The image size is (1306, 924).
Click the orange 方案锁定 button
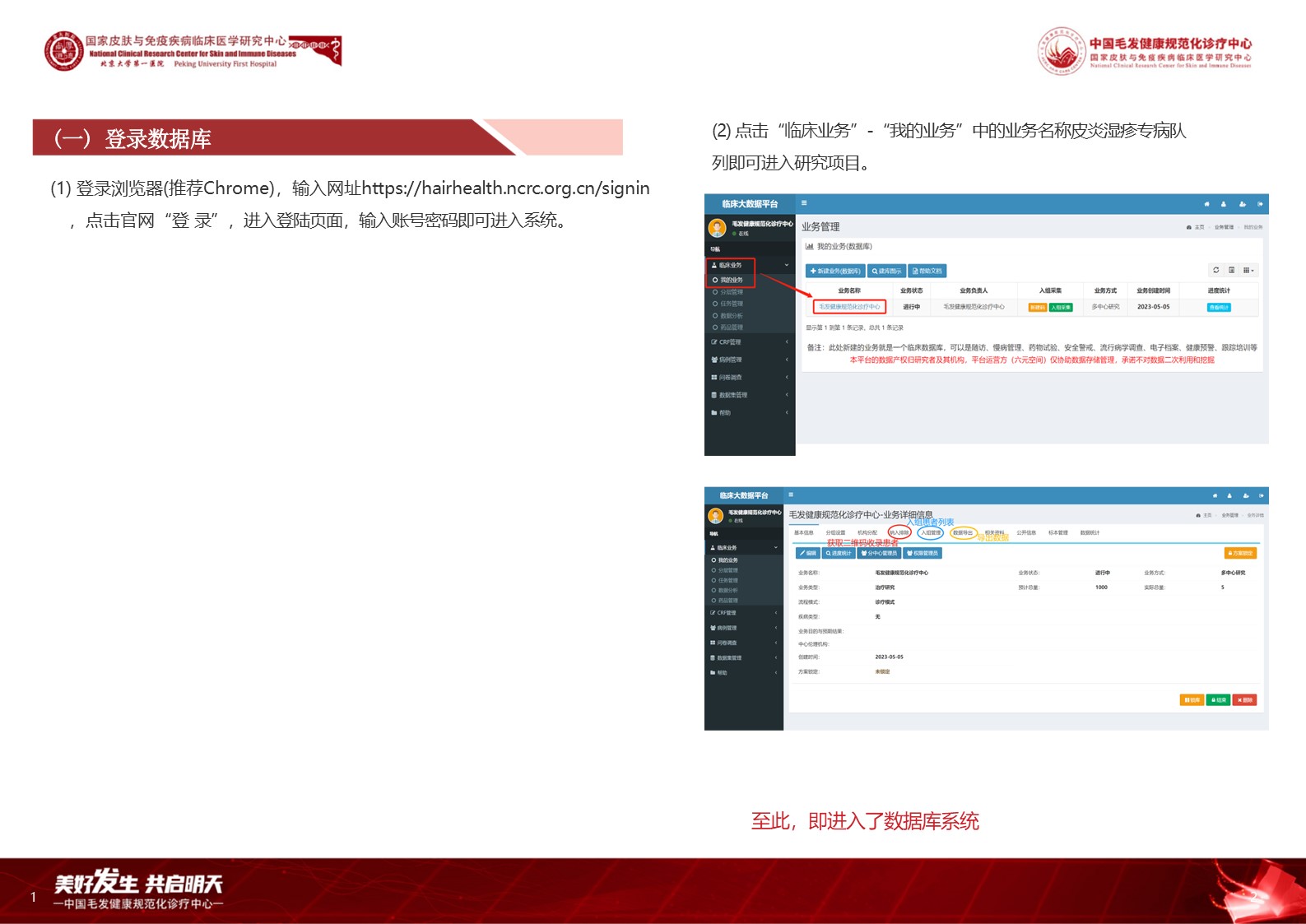(x=1240, y=553)
